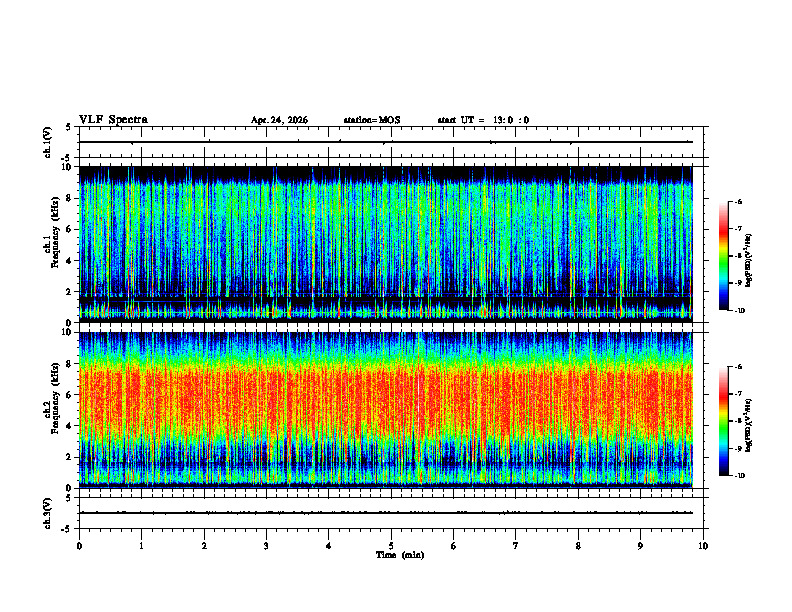Click the Time (min) axis label
This screenshot has height=612, width=792.
[x=400, y=555]
